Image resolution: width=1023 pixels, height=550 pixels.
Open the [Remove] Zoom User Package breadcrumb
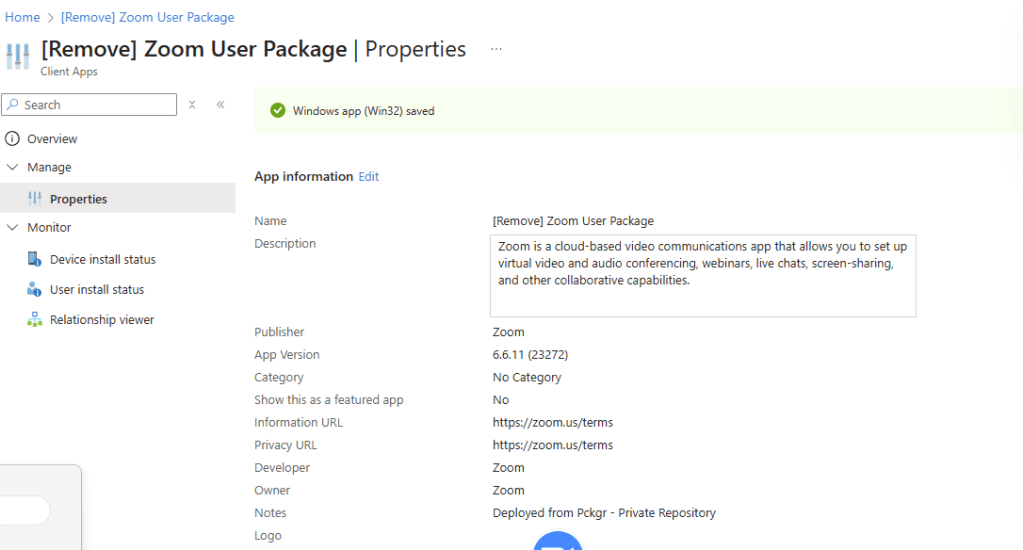[x=147, y=17]
